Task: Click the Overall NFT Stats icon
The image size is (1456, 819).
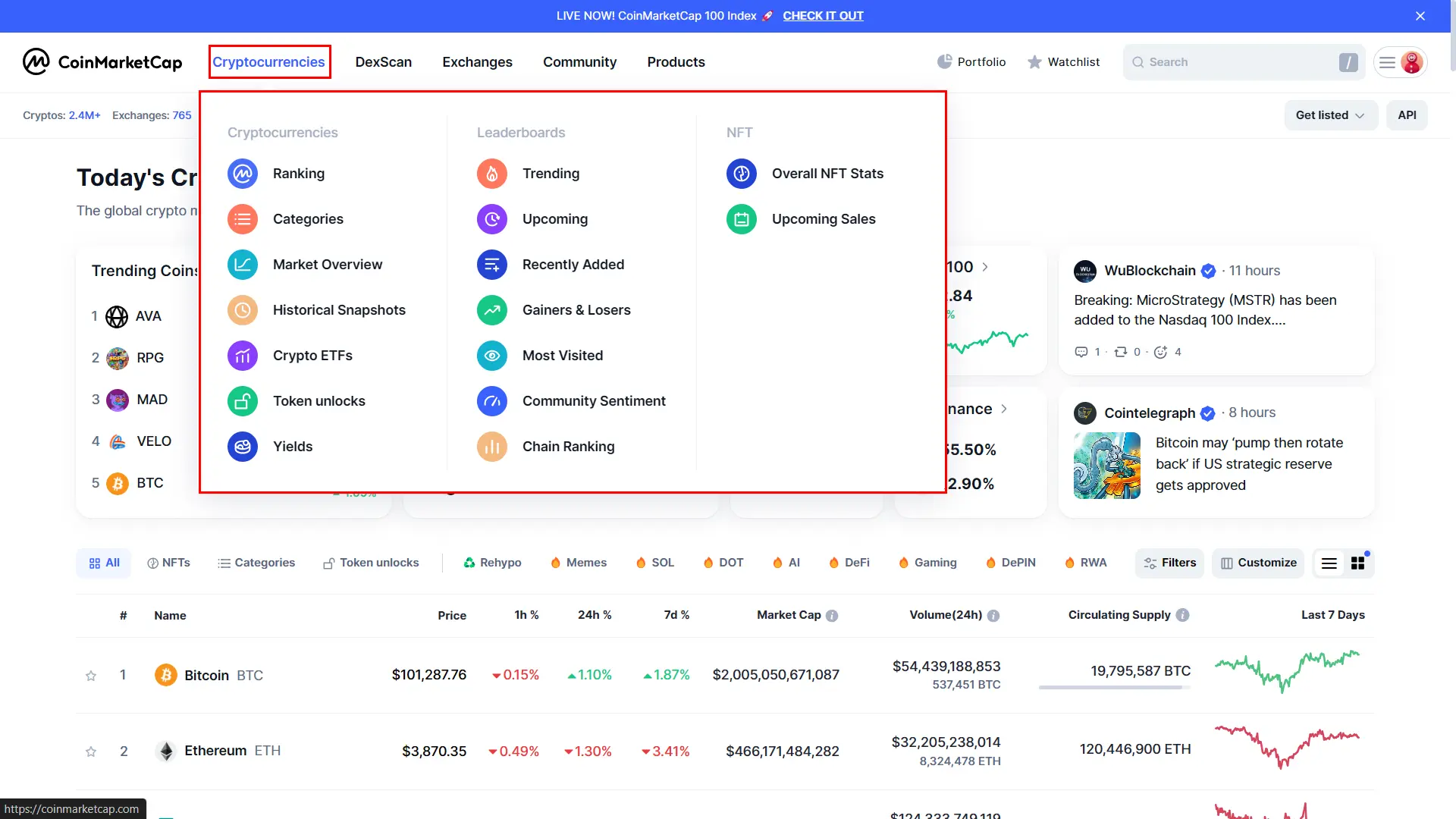Action: (742, 173)
